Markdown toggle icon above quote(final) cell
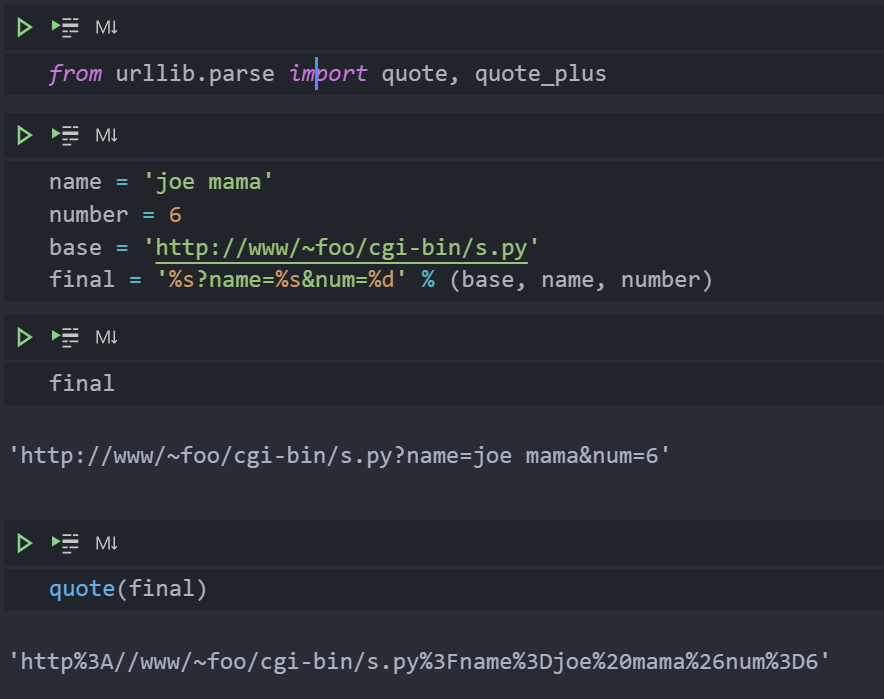884x699 pixels. click(x=106, y=543)
